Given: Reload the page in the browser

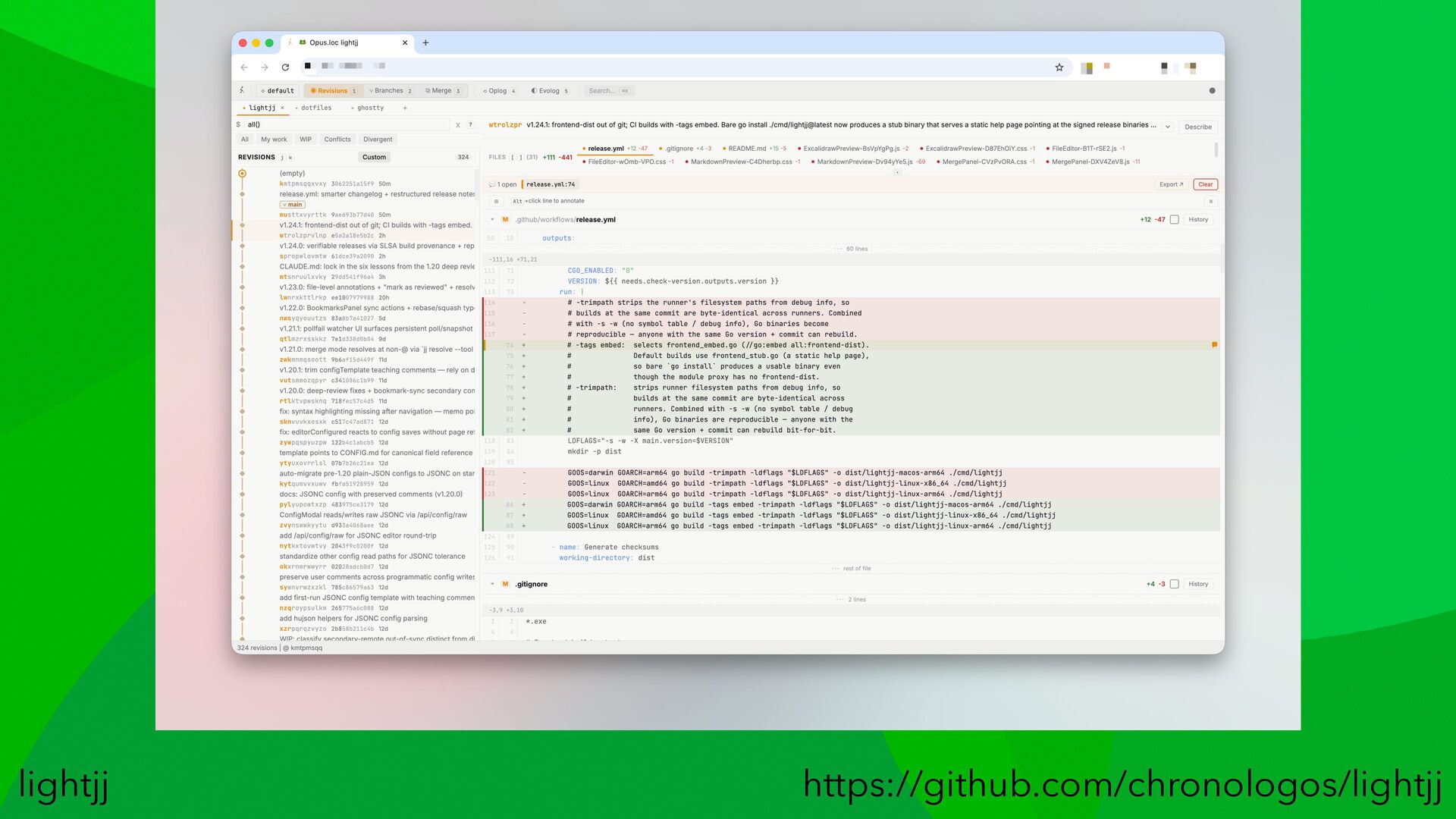Looking at the screenshot, I should (285, 67).
